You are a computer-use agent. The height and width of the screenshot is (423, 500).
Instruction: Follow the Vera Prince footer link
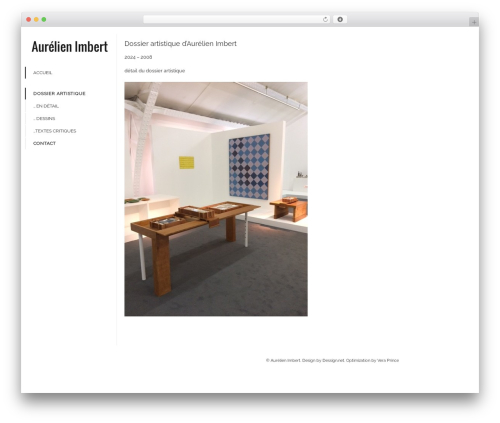click(x=388, y=360)
